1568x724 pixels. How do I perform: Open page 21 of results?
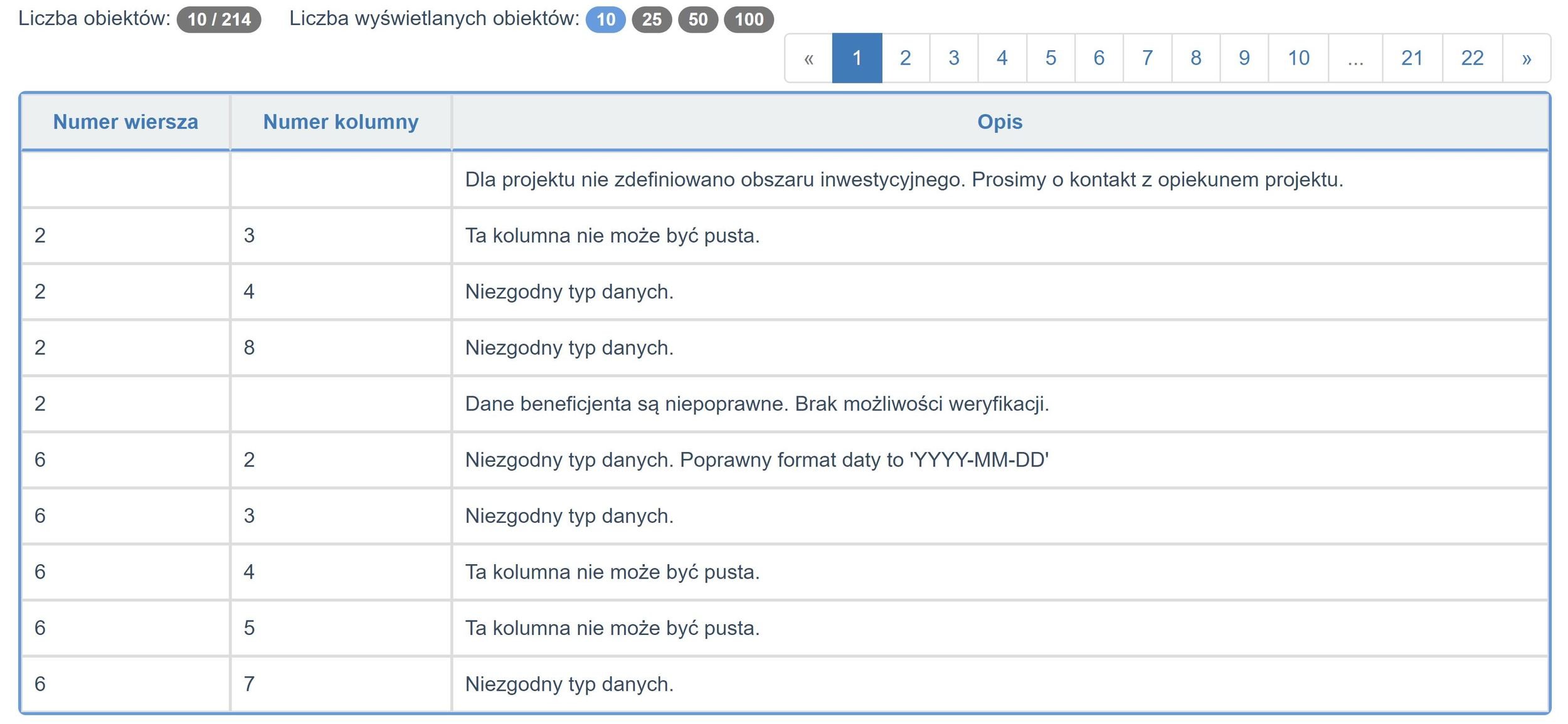point(1412,58)
